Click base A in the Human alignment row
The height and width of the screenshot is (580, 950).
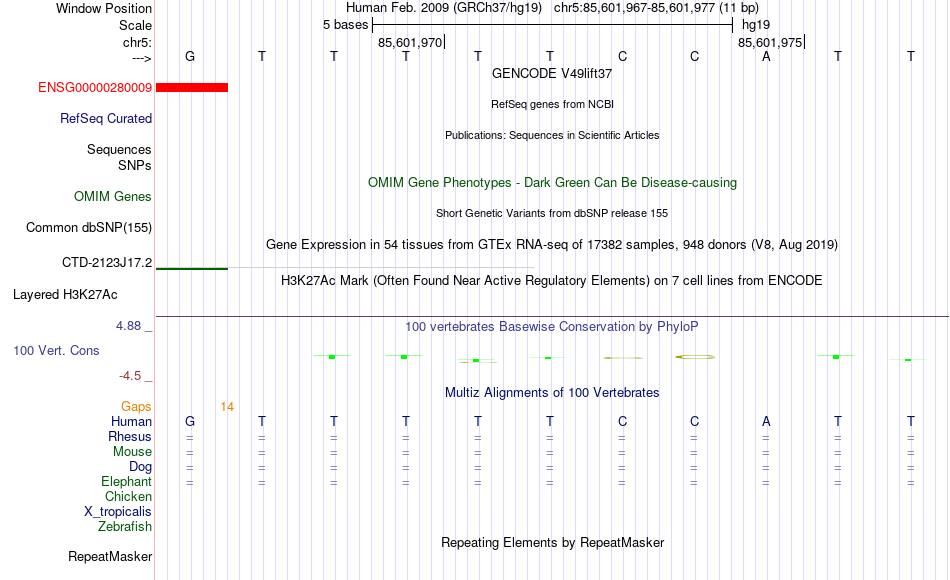[766, 421]
